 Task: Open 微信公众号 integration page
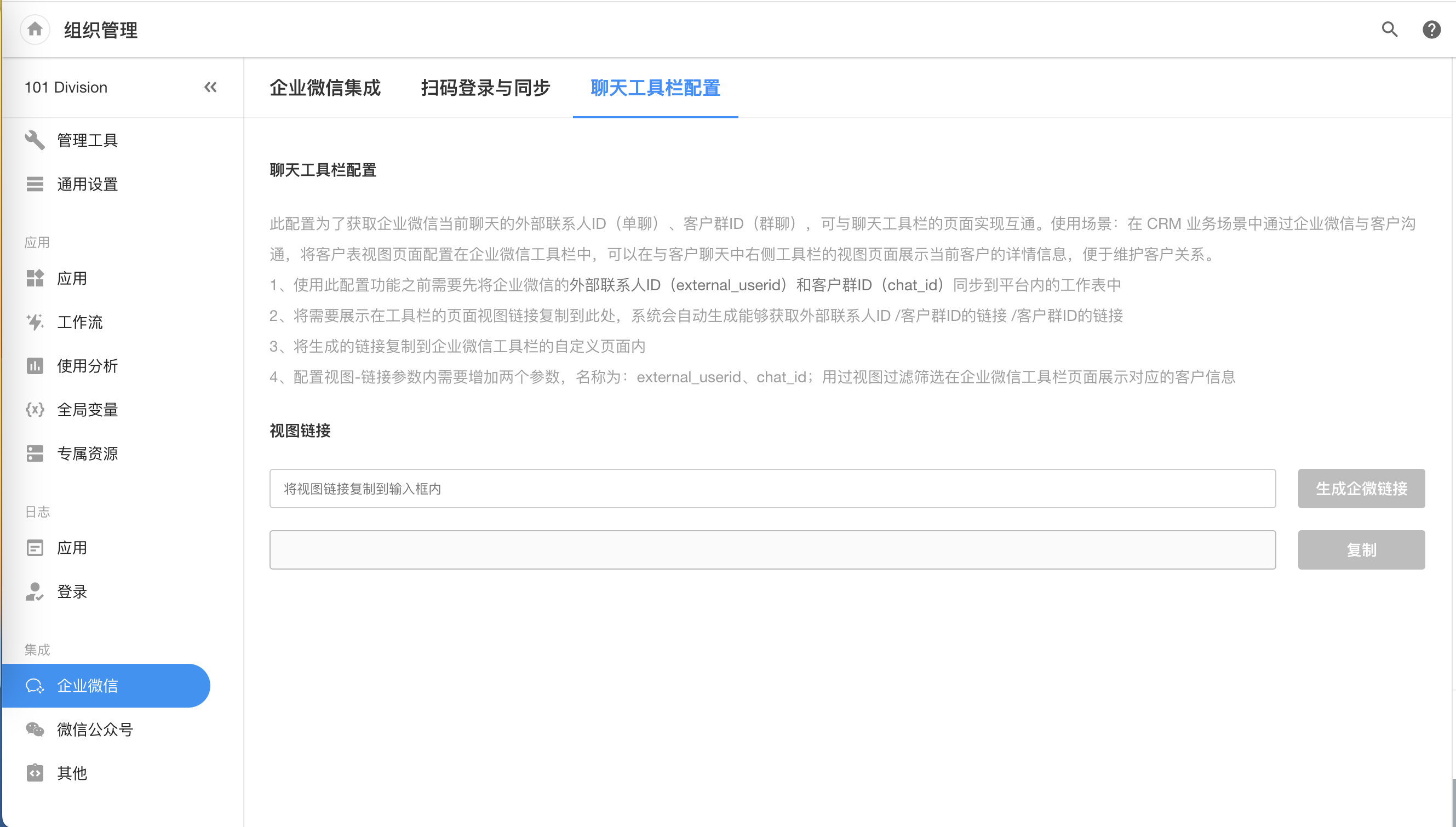95,730
